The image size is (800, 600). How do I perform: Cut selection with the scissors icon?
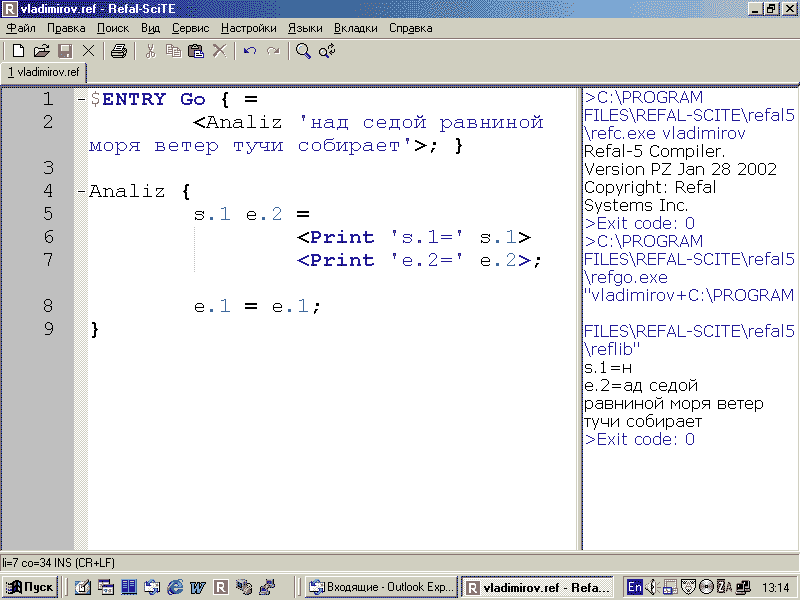tap(150, 51)
